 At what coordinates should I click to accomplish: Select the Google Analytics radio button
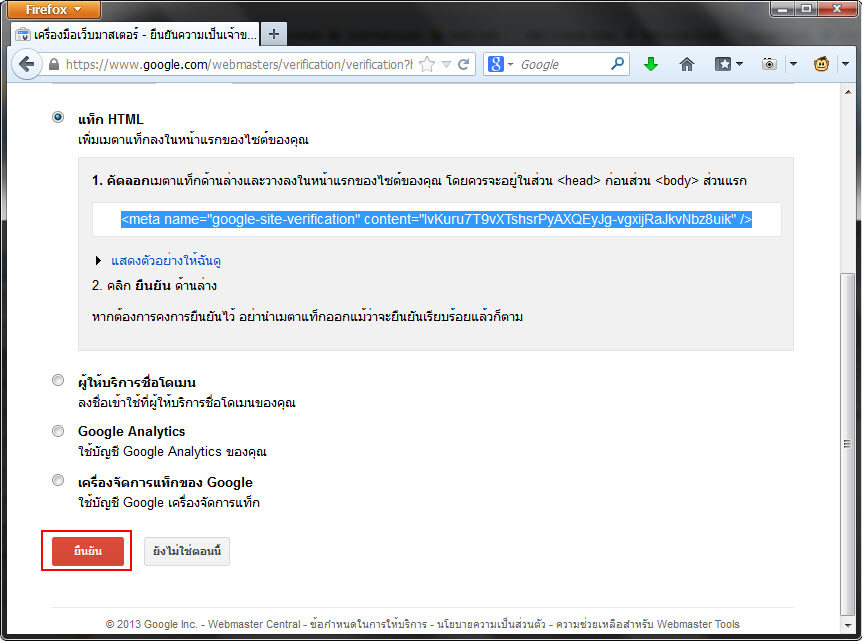pos(58,431)
